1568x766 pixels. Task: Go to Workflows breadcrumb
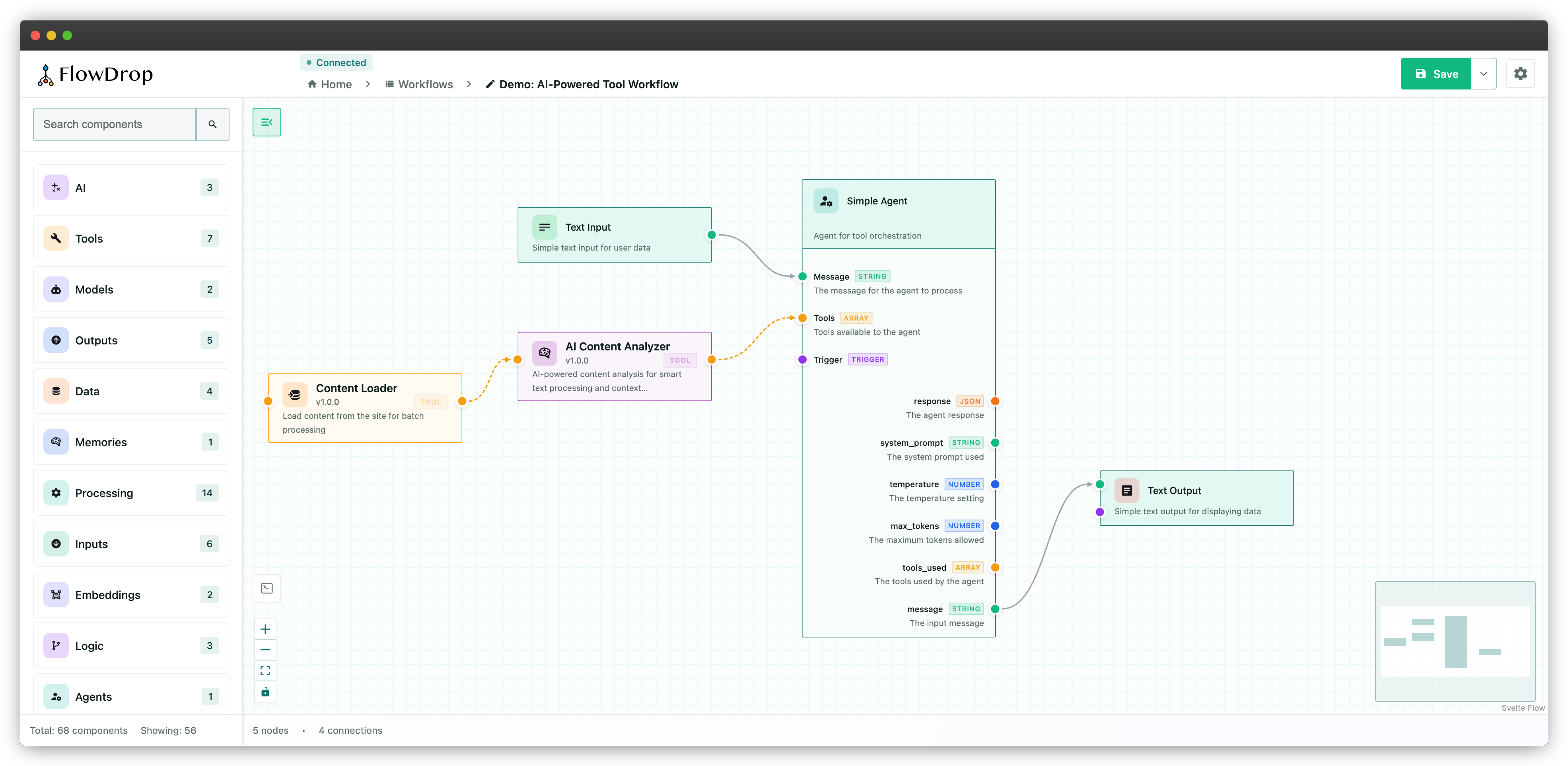click(419, 84)
